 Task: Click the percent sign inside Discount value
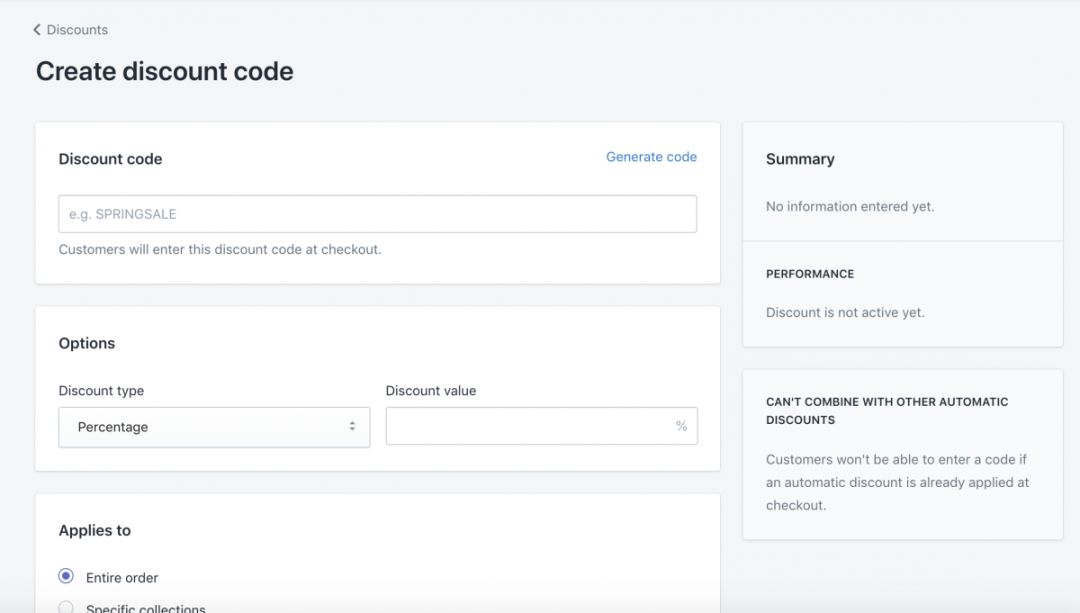click(x=681, y=426)
